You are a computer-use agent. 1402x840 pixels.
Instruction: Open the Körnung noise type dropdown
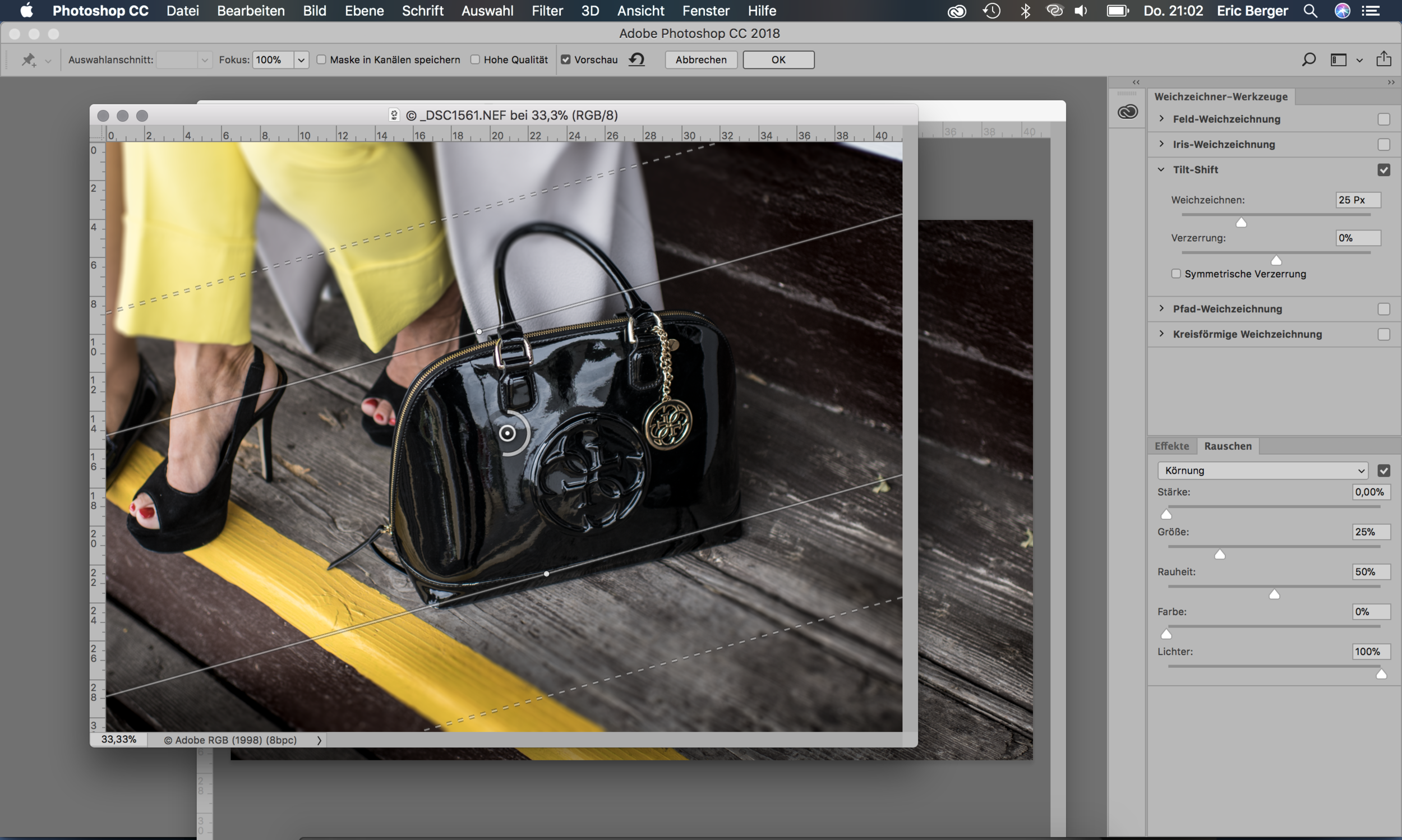click(1263, 470)
